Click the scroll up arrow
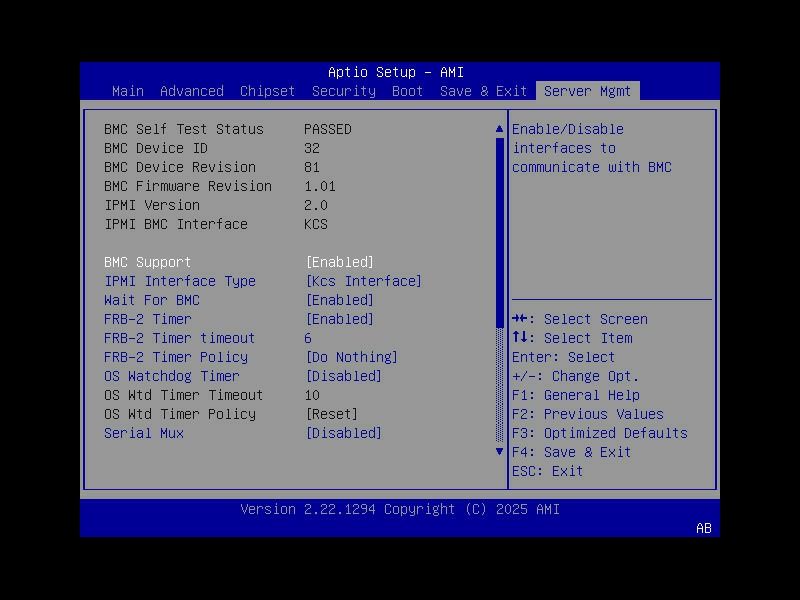Viewport: 800px width, 600px height. click(499, 129)
